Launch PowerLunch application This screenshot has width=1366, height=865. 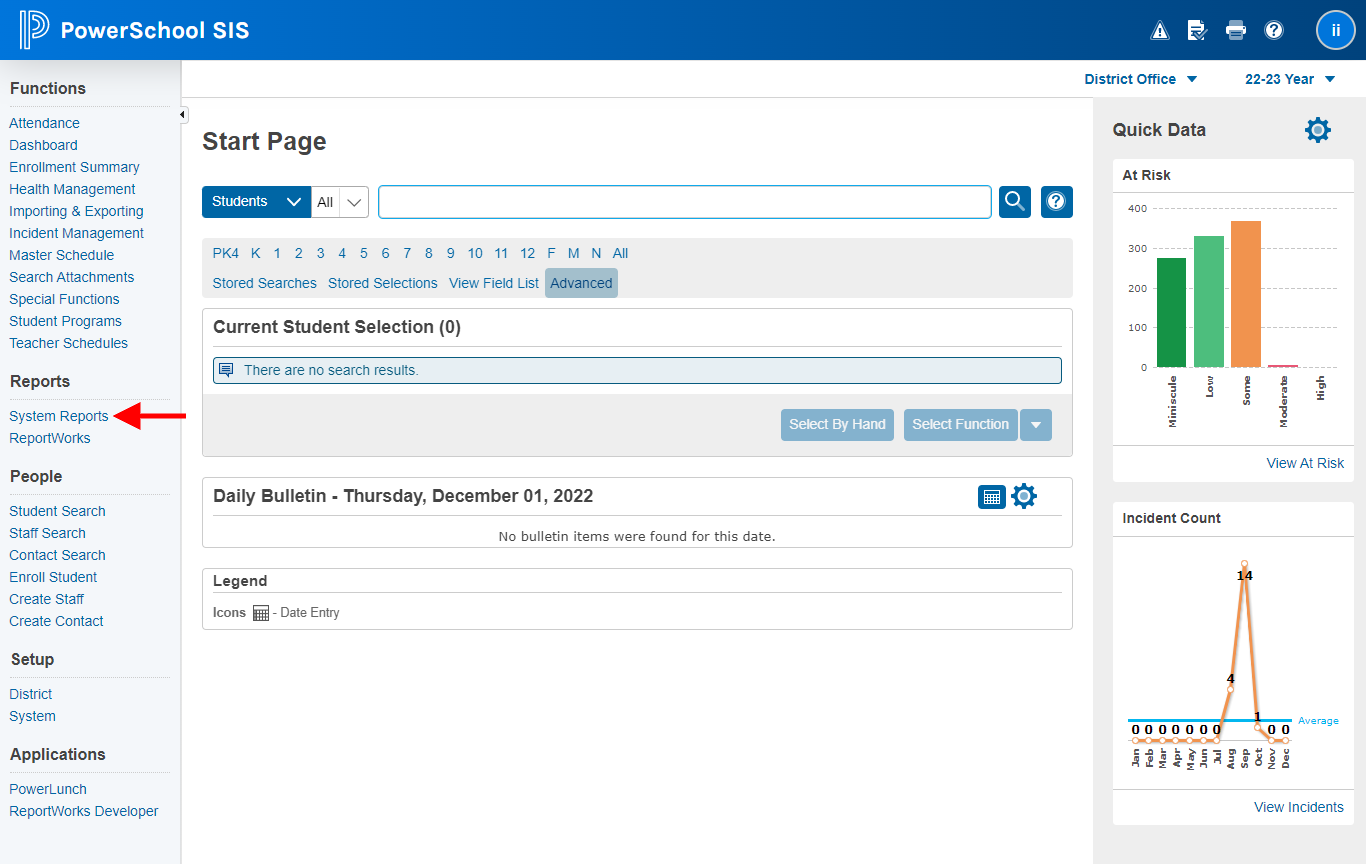click(48, 789)
